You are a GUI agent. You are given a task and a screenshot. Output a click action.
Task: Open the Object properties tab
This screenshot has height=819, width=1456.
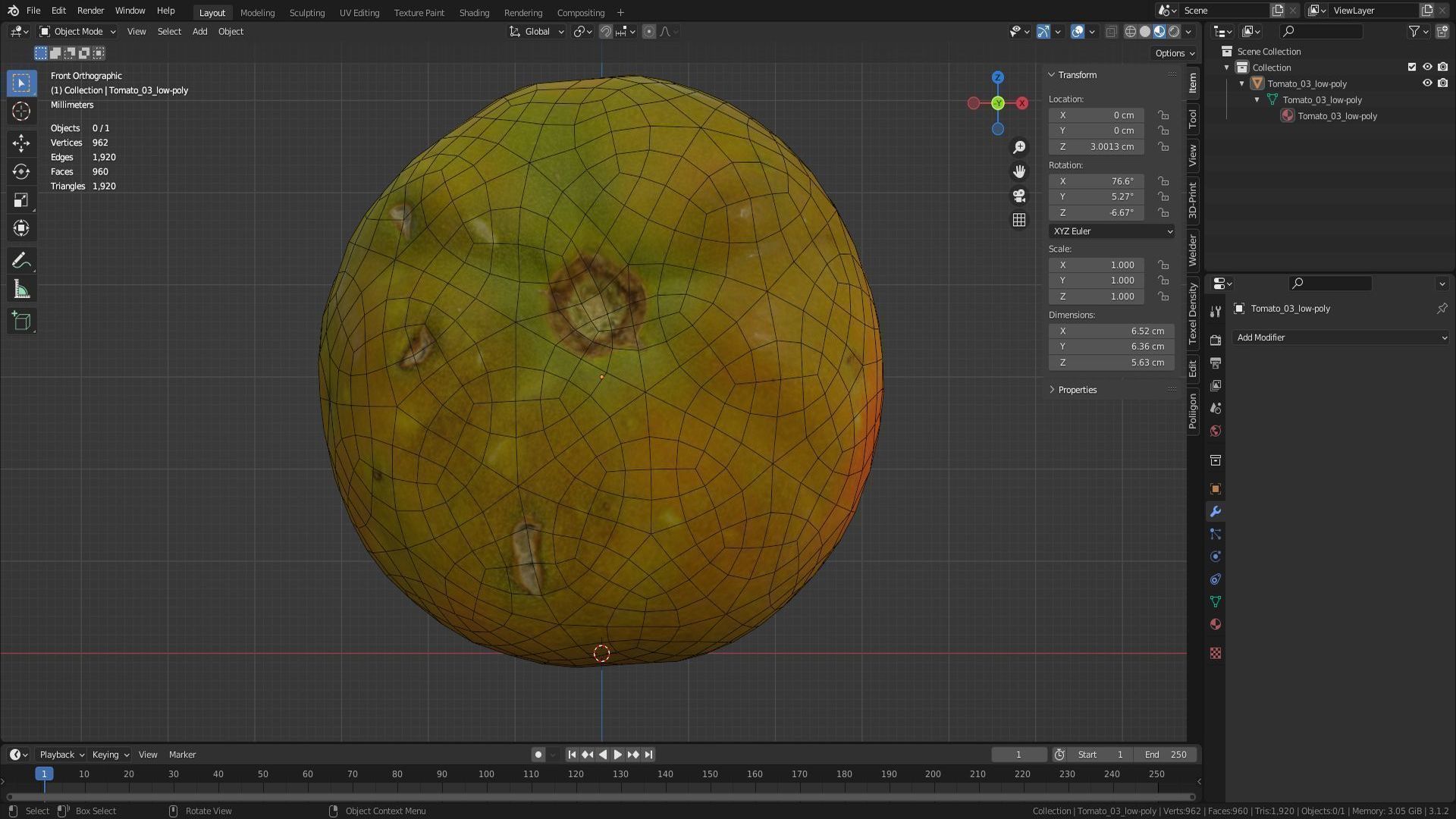[1216, 488]
